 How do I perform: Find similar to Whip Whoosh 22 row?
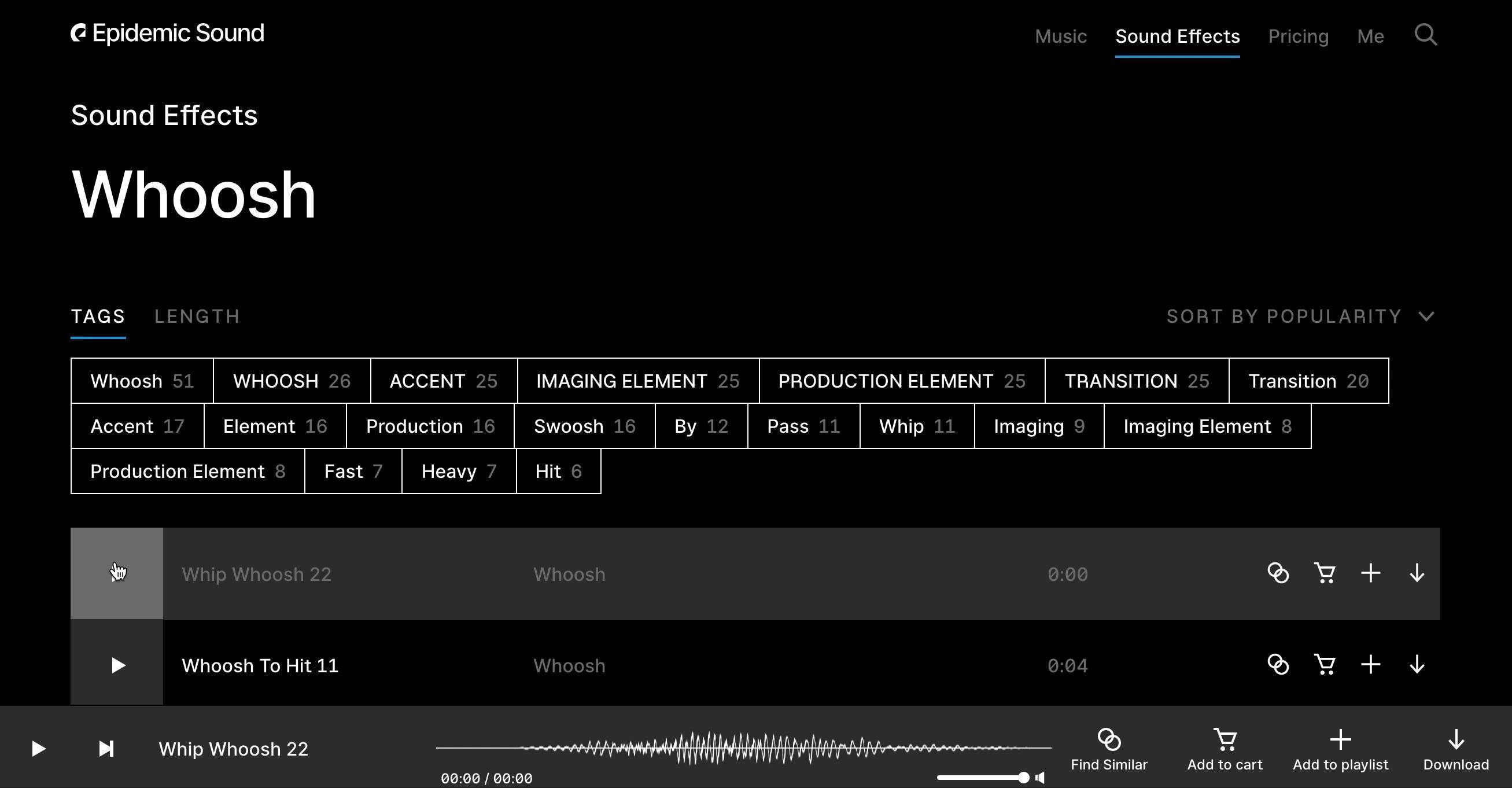[1278, 573]
